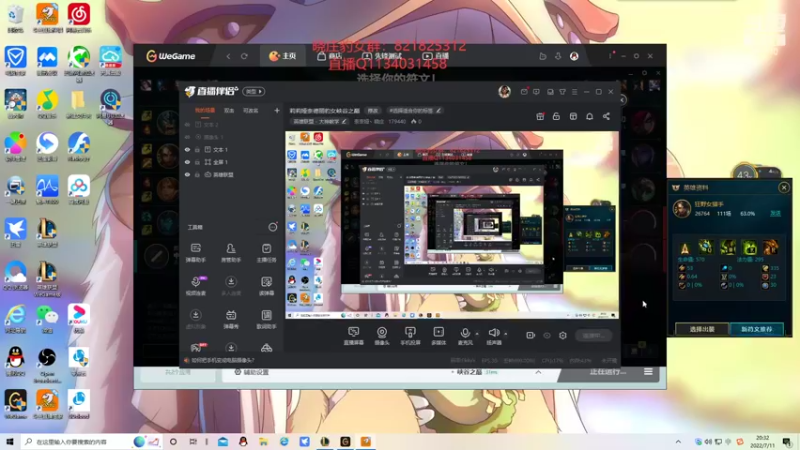Add 摄像头 camera source

point(382,336)
